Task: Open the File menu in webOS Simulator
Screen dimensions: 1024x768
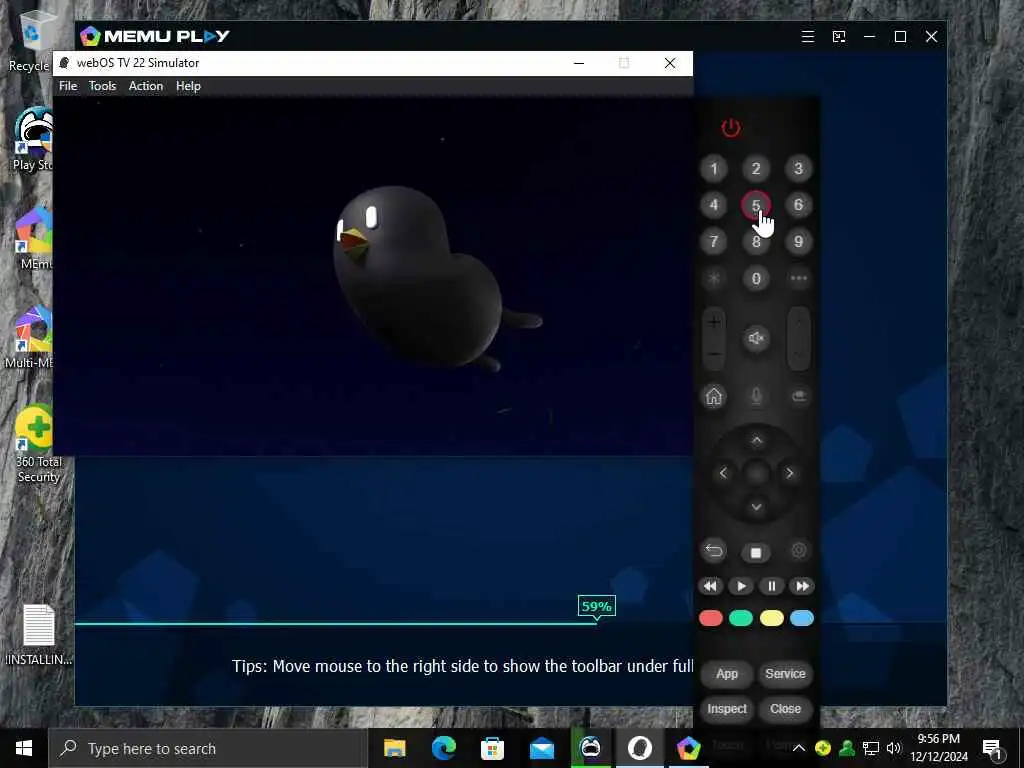Action: click(68, 86)
